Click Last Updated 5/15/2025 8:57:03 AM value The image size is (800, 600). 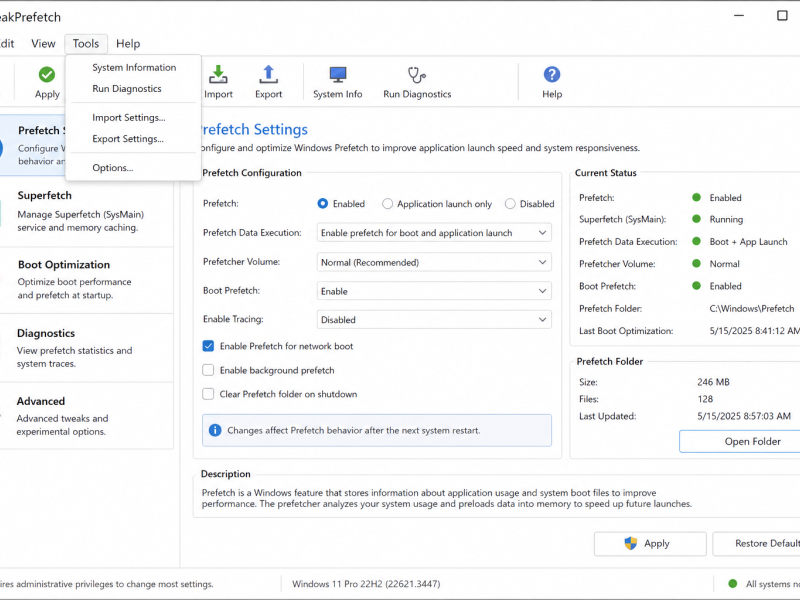[x=744, y=416]
